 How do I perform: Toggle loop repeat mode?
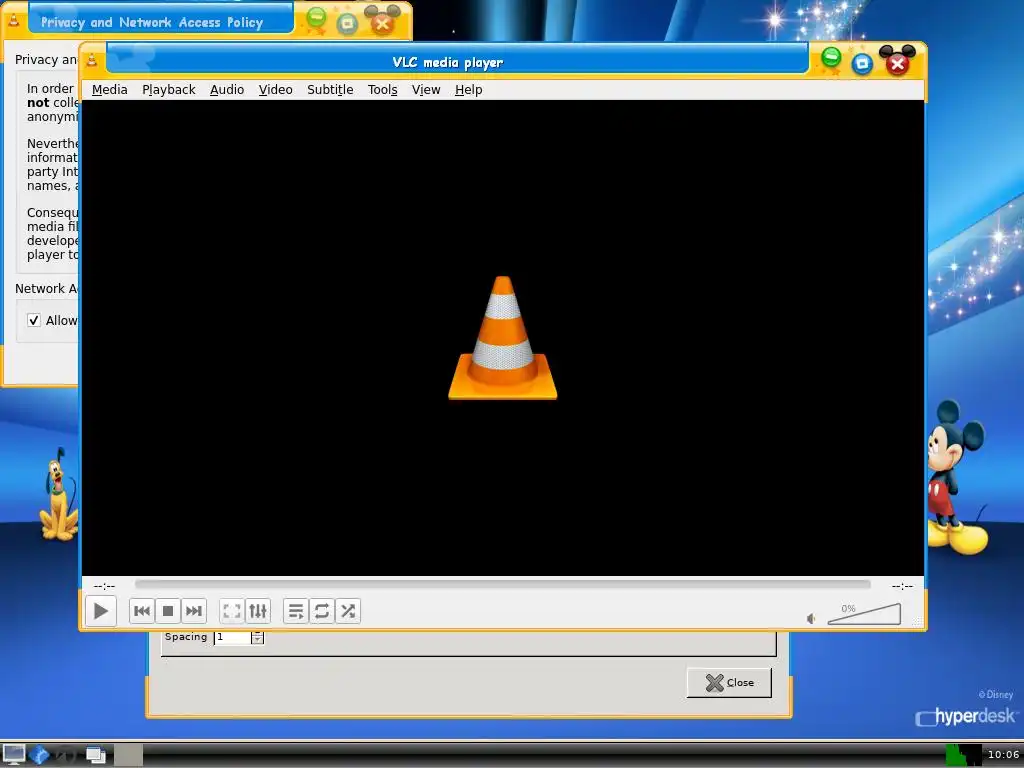point(322,611)
